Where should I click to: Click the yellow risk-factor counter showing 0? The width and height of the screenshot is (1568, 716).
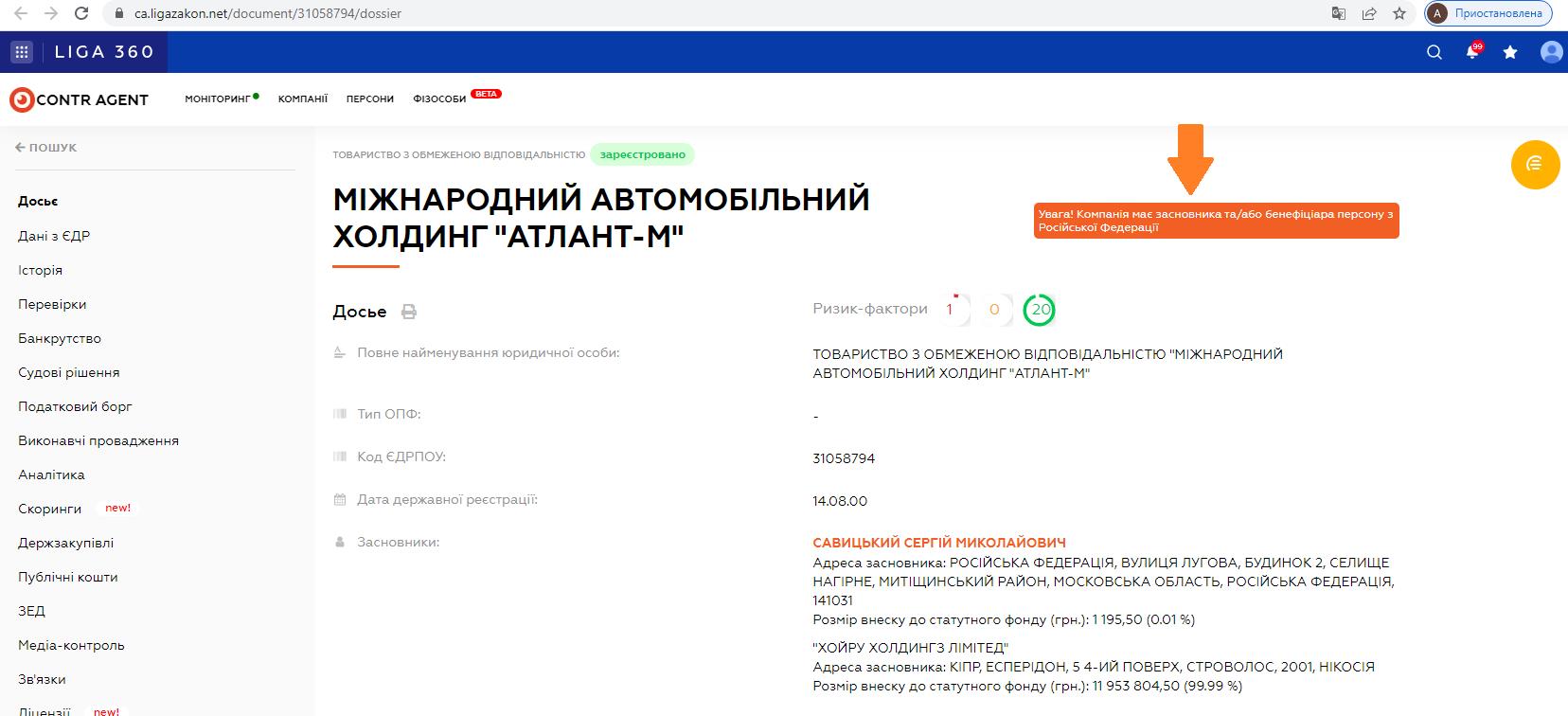click(994, 310)
